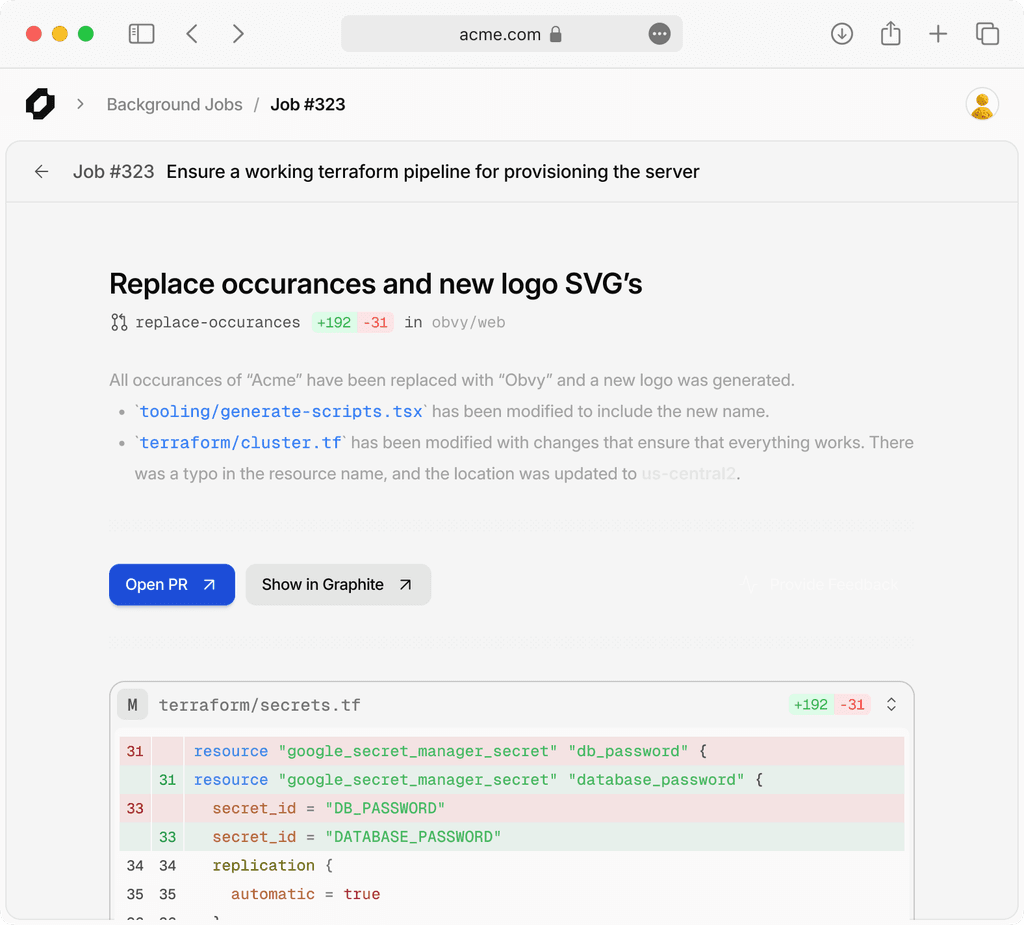The height and width of the screenshot is (925, 1024).
Task: Click the obvy/web repository name
Action: coord(468,323)
